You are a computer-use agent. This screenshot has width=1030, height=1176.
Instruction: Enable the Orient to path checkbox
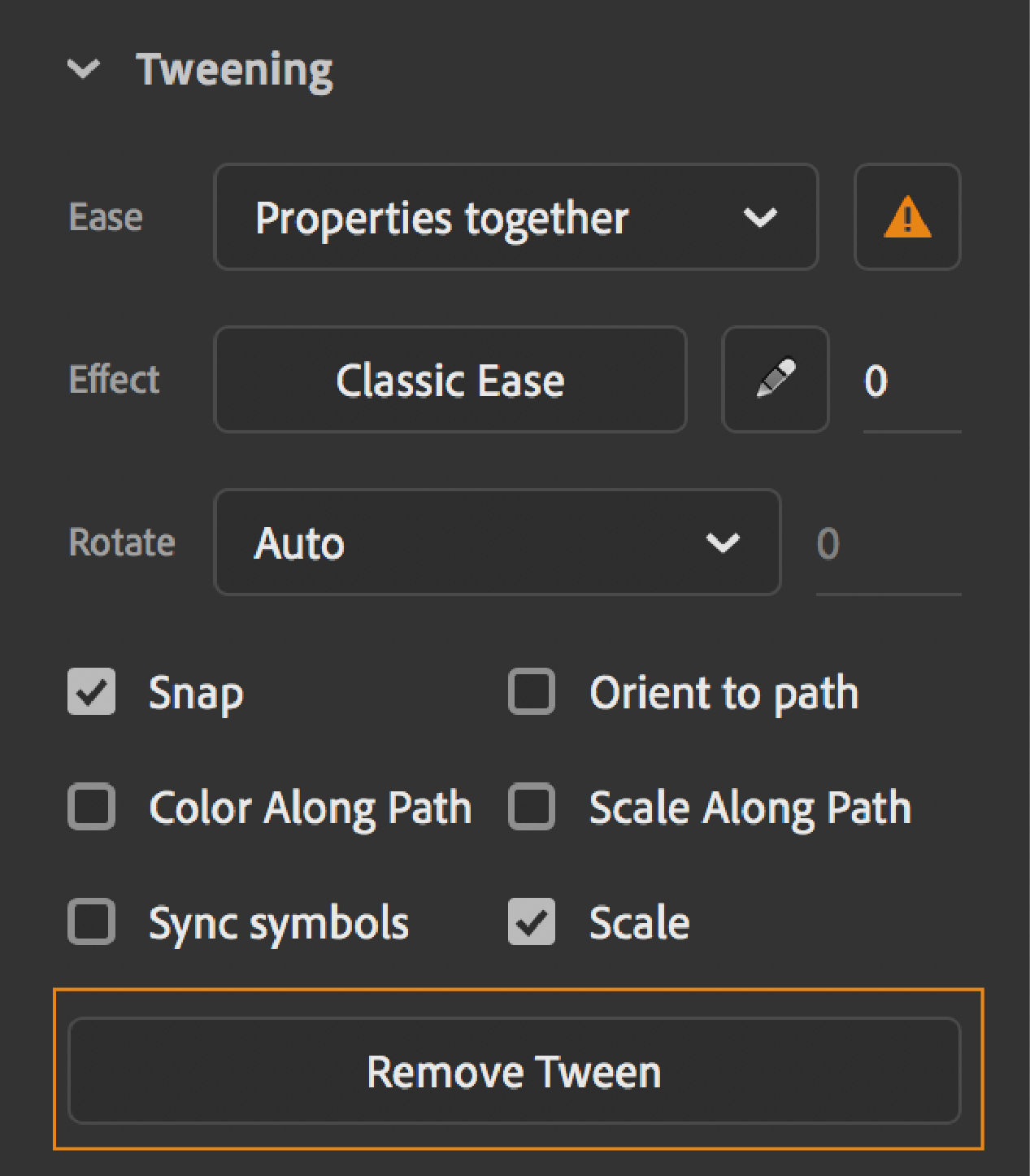point(532,692)
